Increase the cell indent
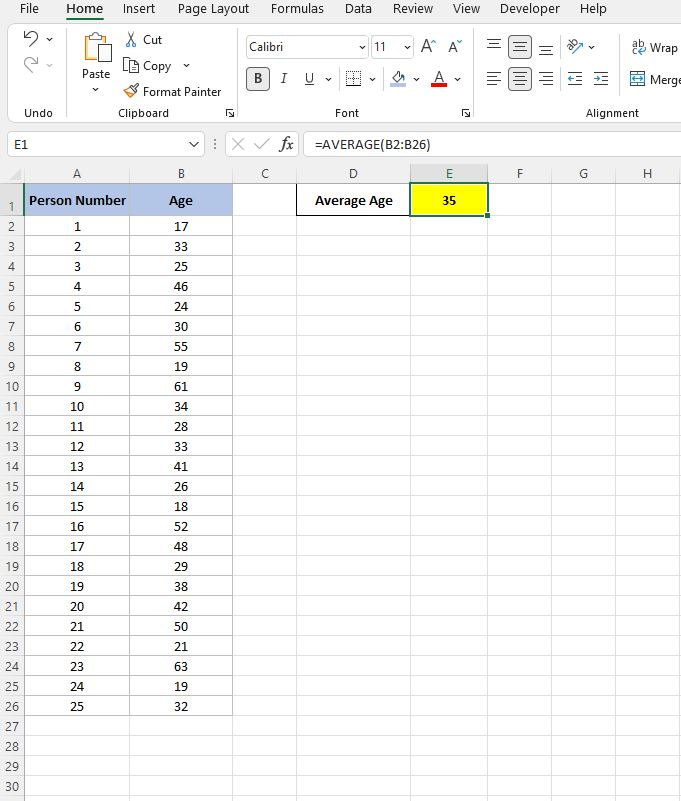681x801 pixels. pos(601,79)
